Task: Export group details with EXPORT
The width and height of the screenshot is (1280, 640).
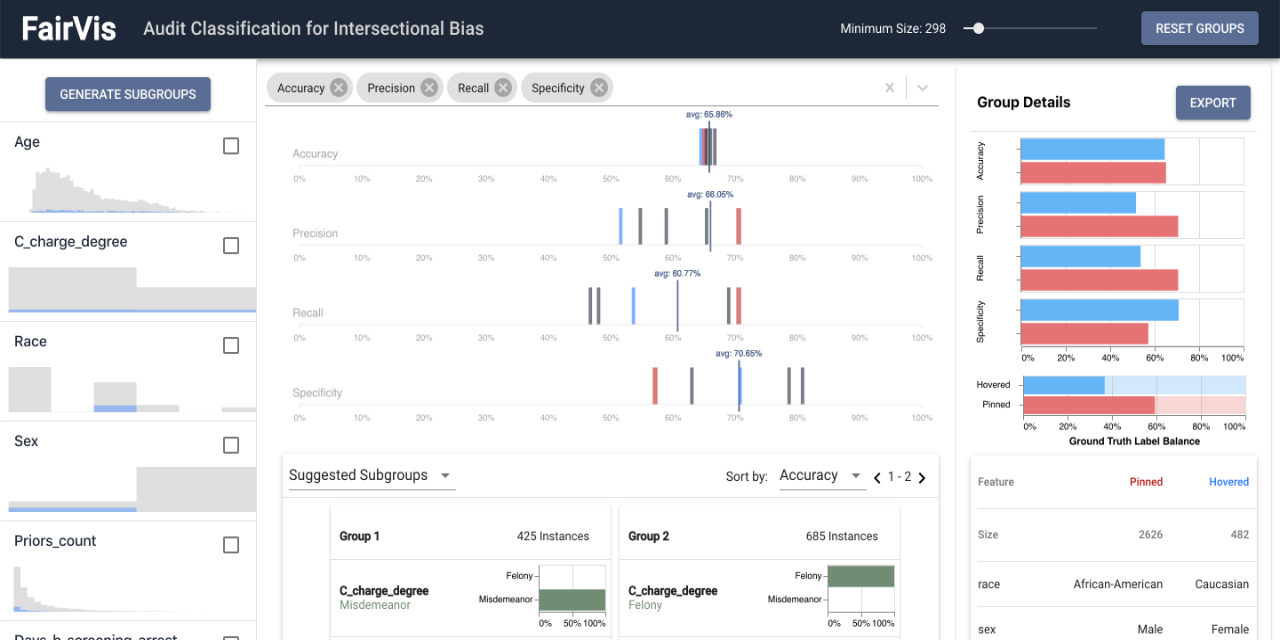Action: [x=1213, y=102]
